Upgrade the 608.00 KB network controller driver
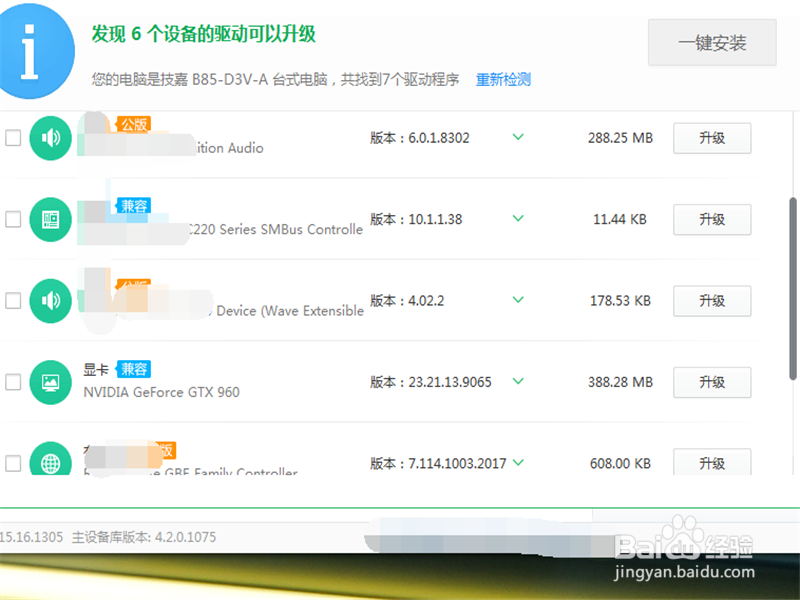 [712, 462]
